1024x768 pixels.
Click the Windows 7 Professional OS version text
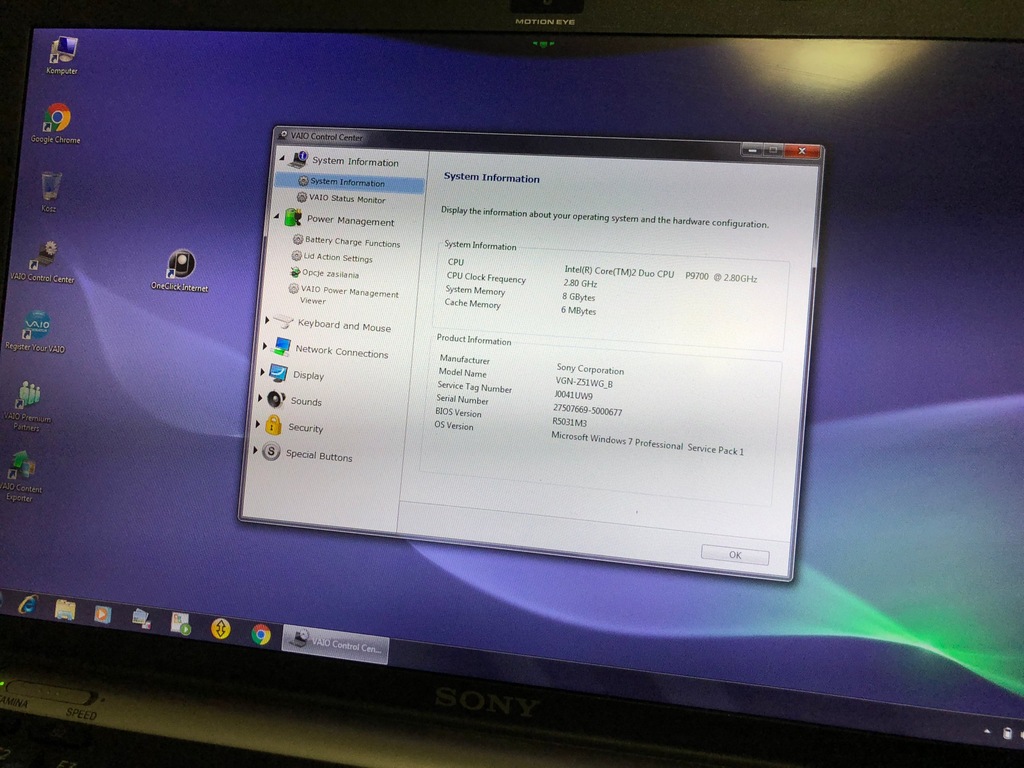(647, 443)
